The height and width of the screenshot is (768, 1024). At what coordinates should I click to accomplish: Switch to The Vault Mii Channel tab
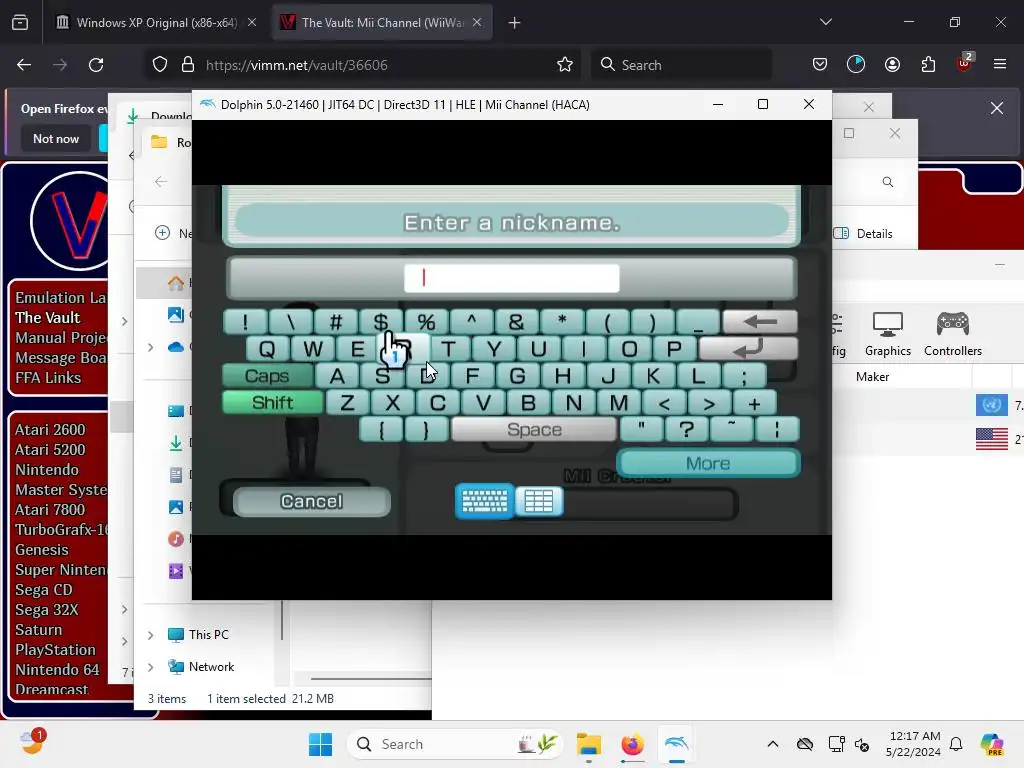pyautogui.click(x=382, y=23)
